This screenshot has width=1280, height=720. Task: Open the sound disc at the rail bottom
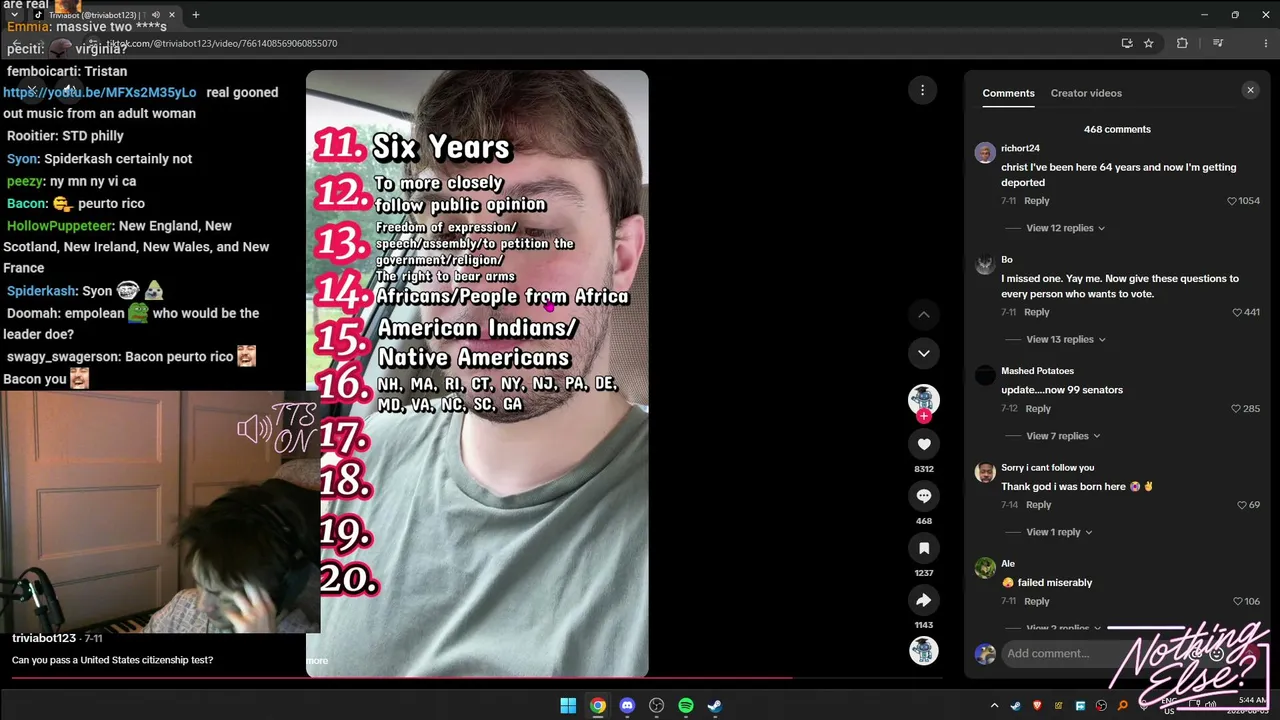(923, 651)
